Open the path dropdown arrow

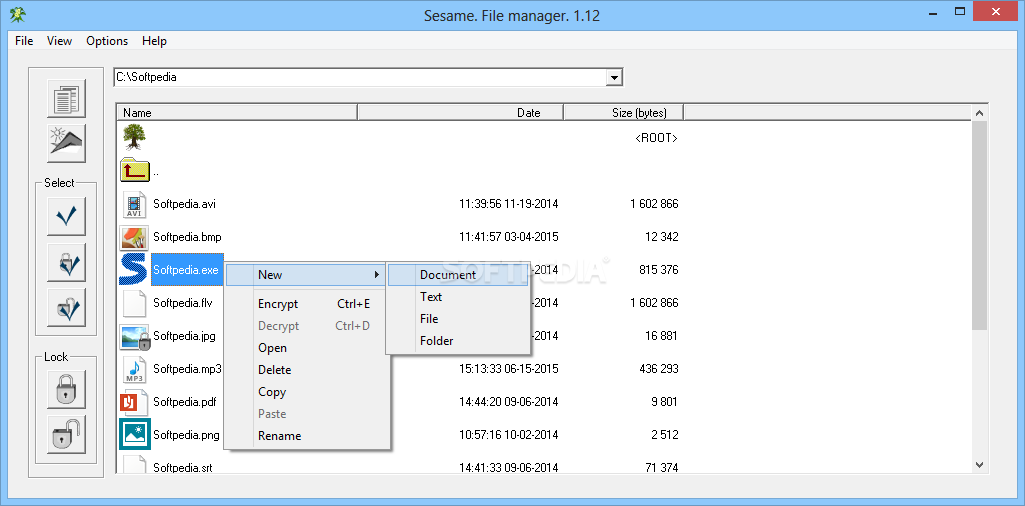tap(614, 78)
